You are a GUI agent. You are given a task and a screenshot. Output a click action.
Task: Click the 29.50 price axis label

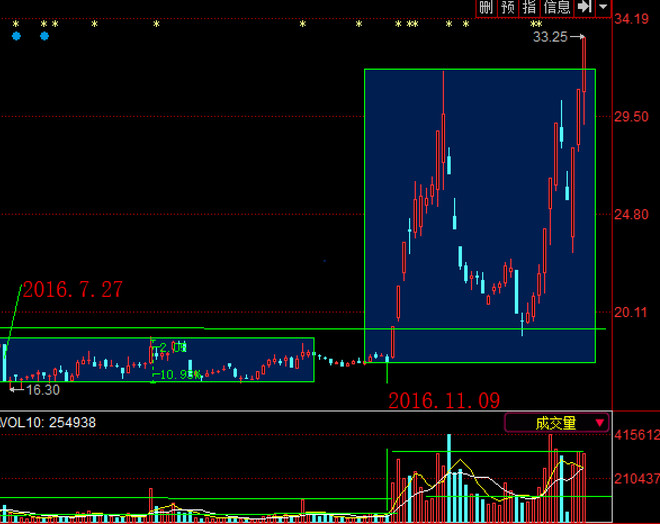pos(632,117)
